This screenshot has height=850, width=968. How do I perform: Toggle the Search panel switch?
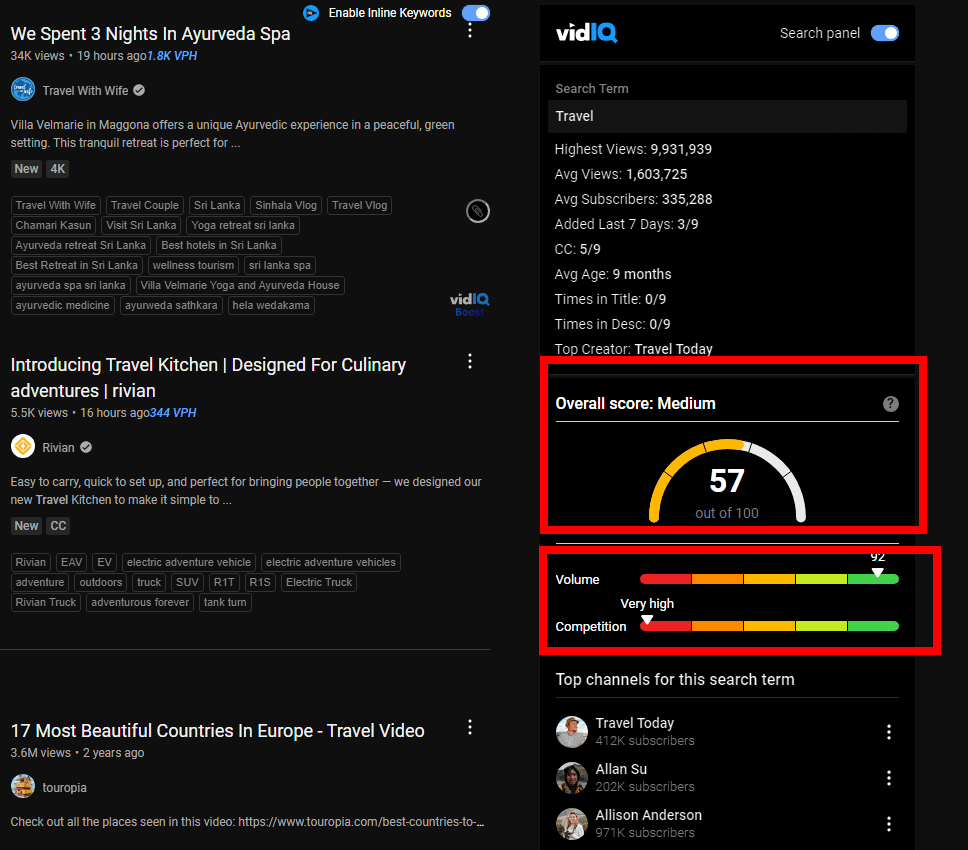(884, 33)
